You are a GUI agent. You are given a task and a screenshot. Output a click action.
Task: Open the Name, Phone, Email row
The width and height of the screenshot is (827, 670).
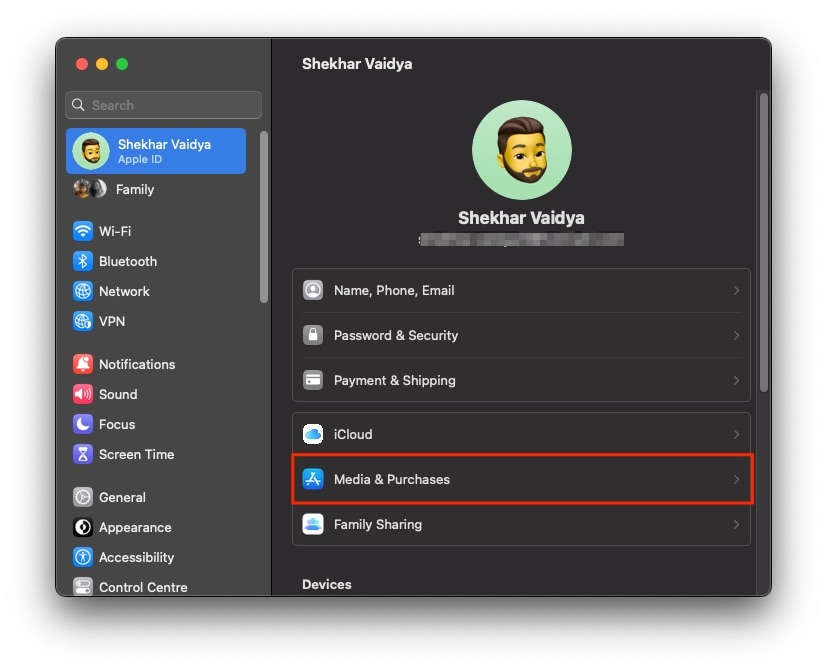pyautogui.click(x=521, y=290)
